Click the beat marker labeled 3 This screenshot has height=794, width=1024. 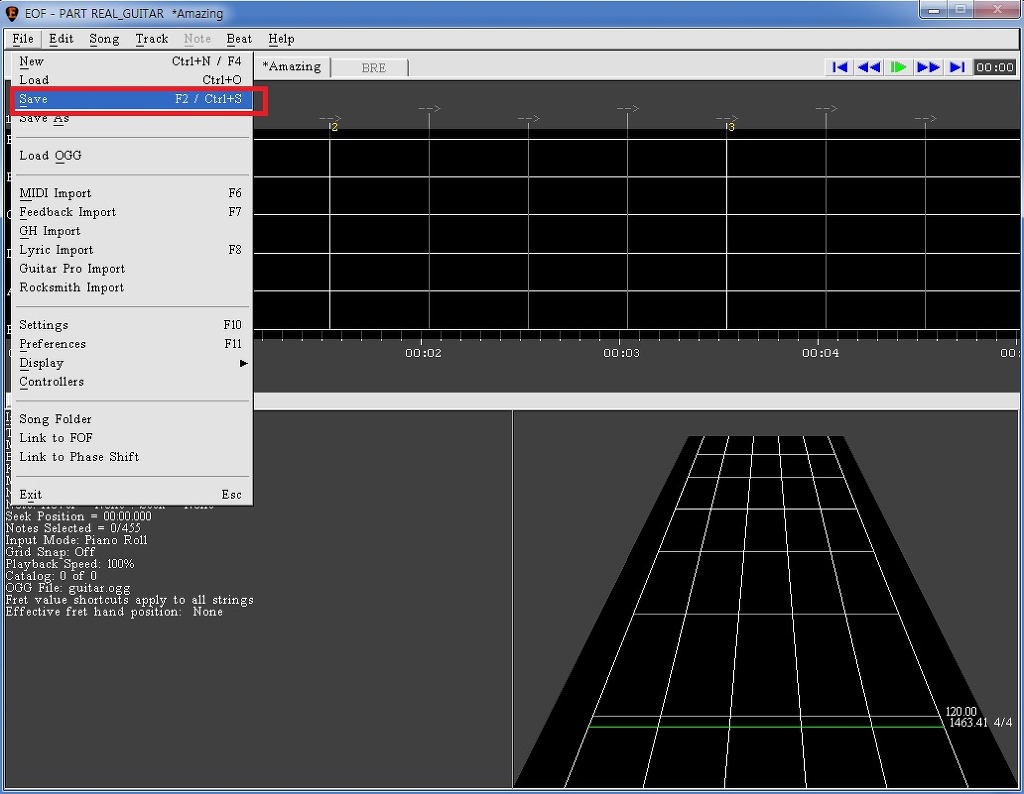click(x=730, y=127)
